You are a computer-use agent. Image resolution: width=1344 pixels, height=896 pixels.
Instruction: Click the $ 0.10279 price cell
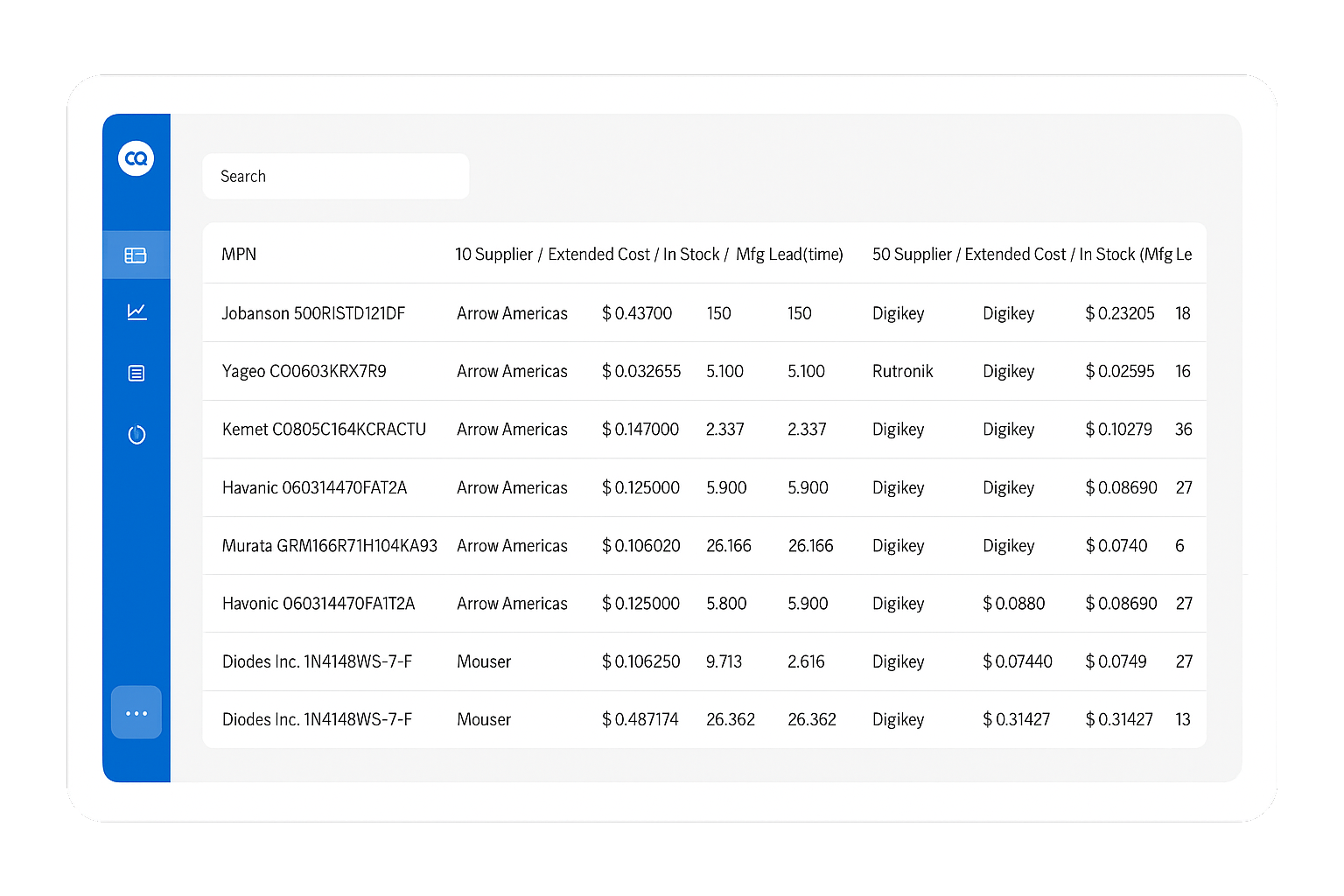coord(1119,430)
